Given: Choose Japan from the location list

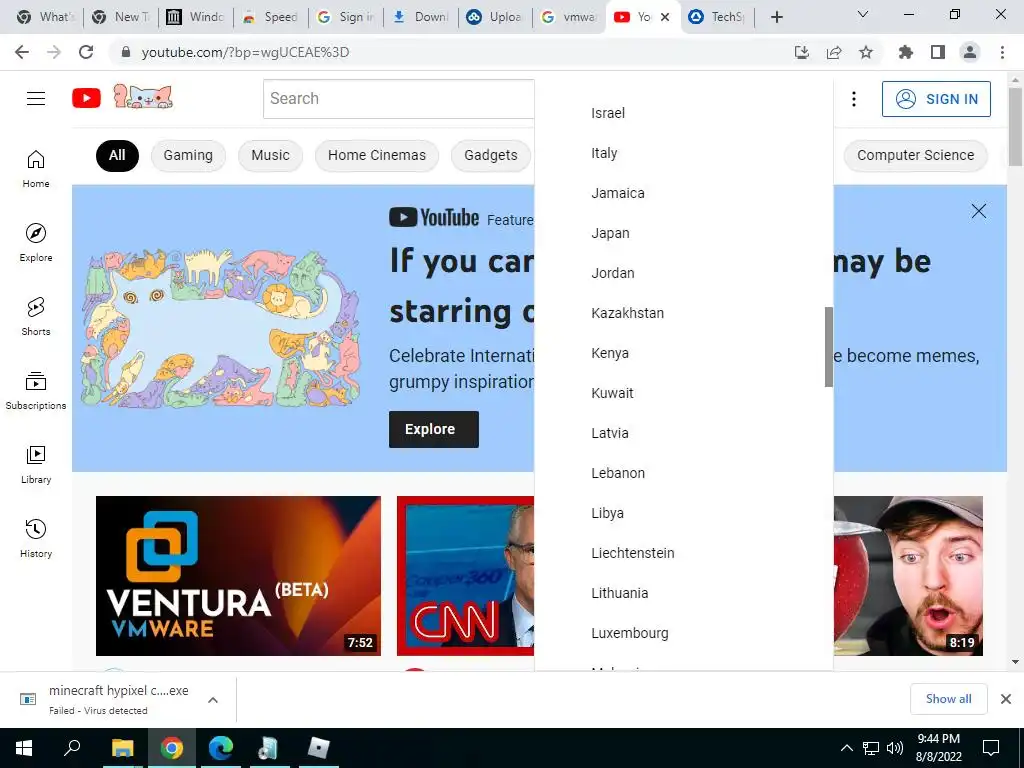Looking at the screenshot, I should click(684, 233).
